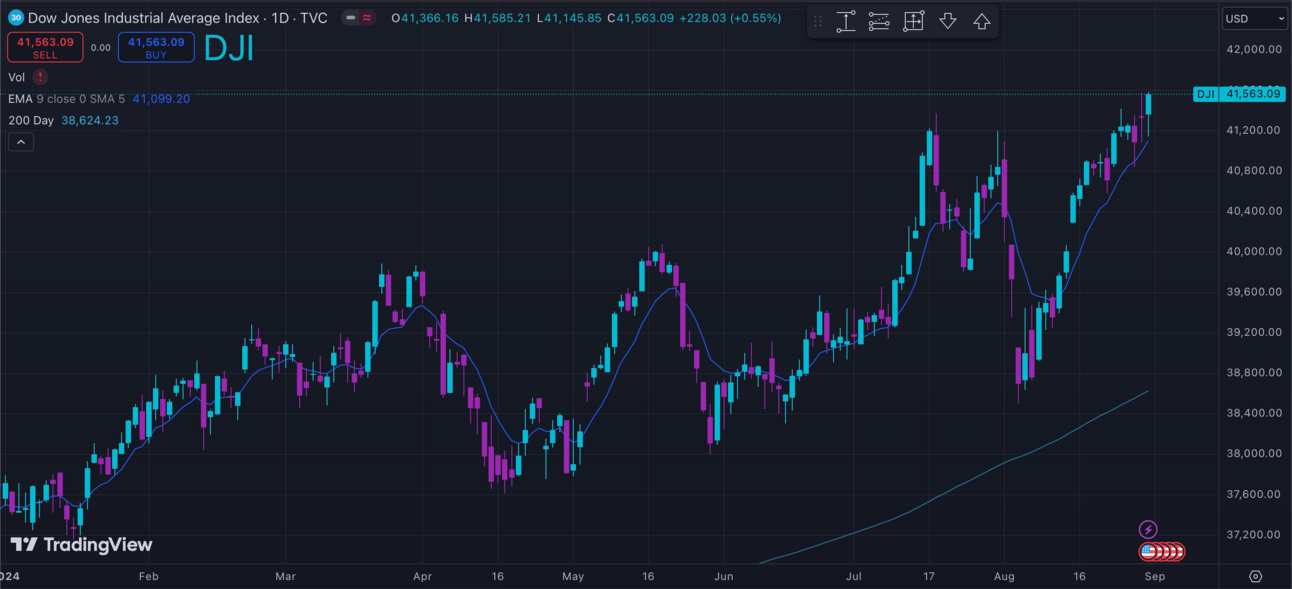Open the USD currency dropdown
The image size is (1292, 589).
pyautogui.click(x=1255, y=18)
